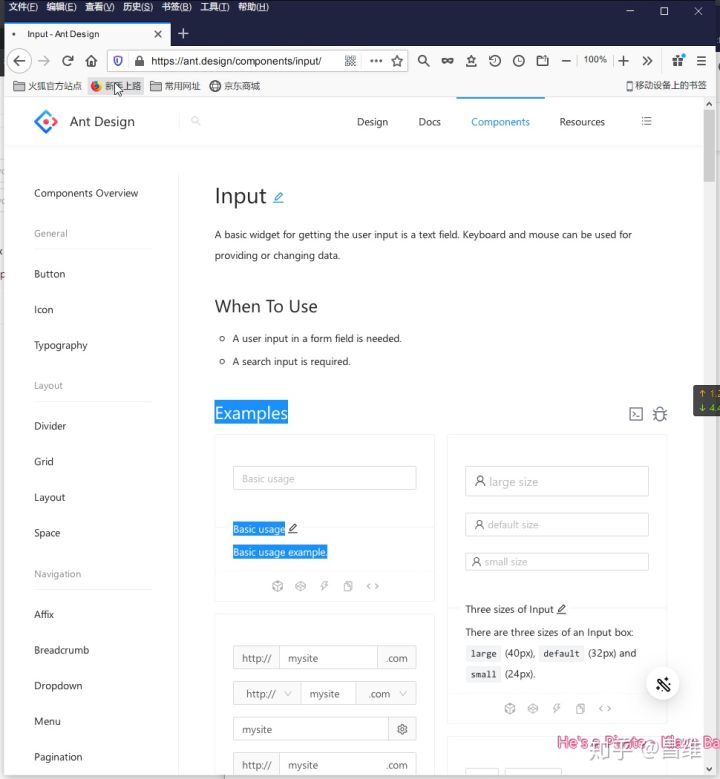
Task: Click the floating theme button at bottom right
Action: 663,684
